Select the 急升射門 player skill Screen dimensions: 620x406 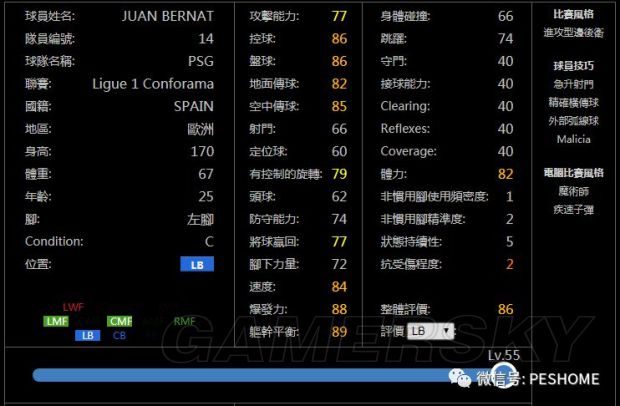pyautogui.click(x=573, y=85)
